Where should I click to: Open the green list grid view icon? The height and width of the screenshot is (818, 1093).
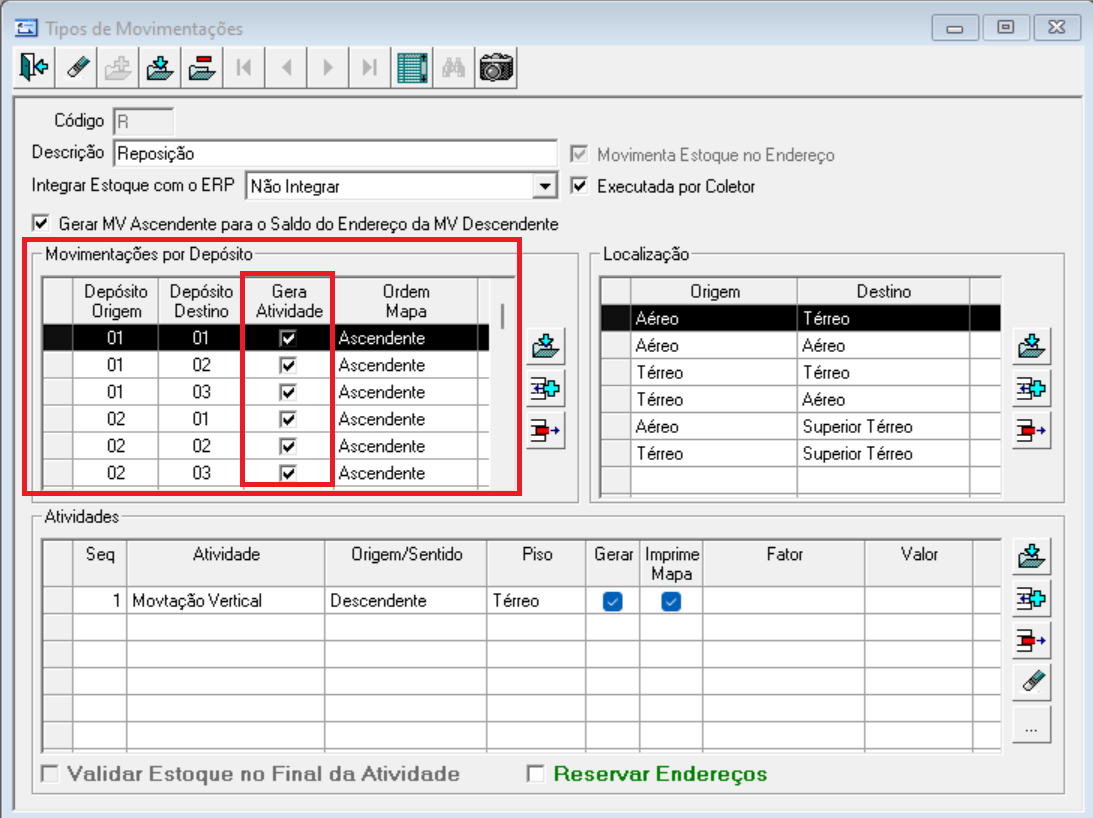(x=412, y=68)
